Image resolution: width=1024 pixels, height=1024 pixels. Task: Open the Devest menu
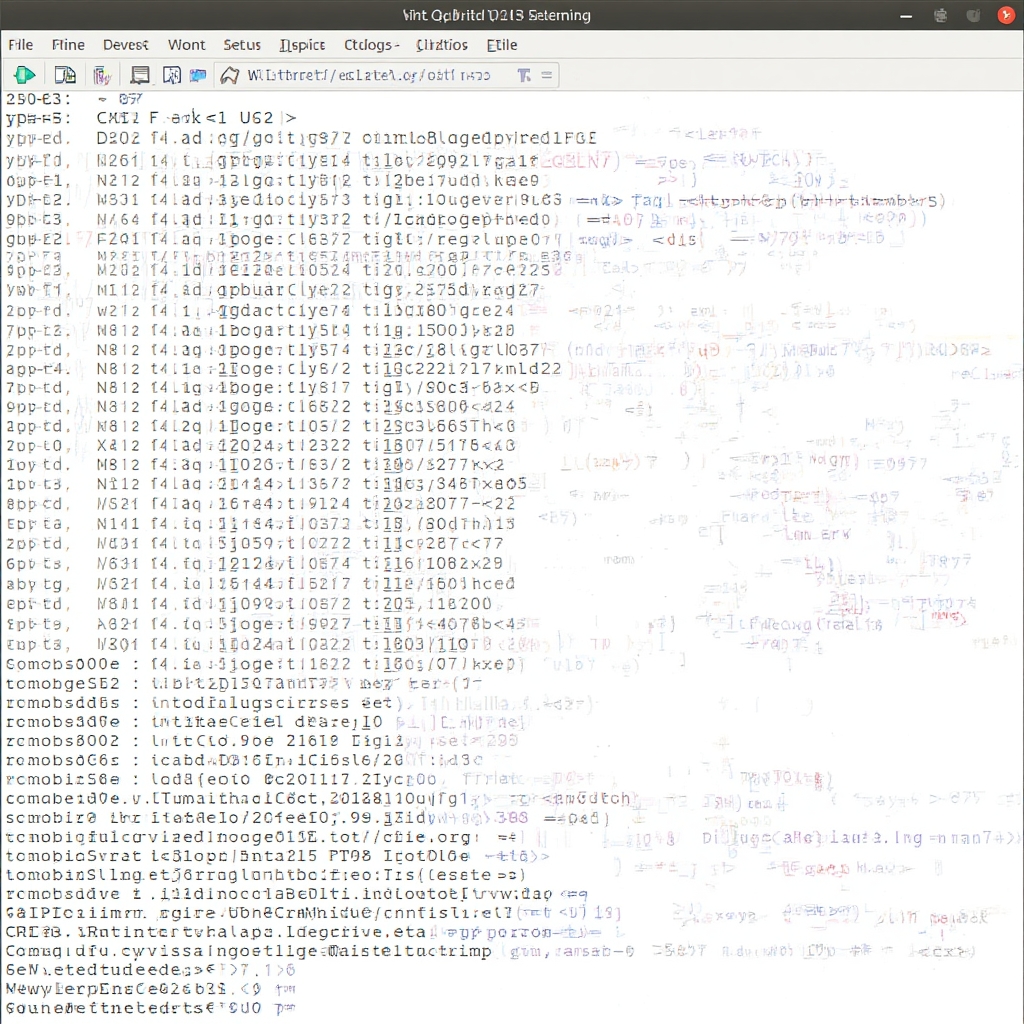[126, 44]
